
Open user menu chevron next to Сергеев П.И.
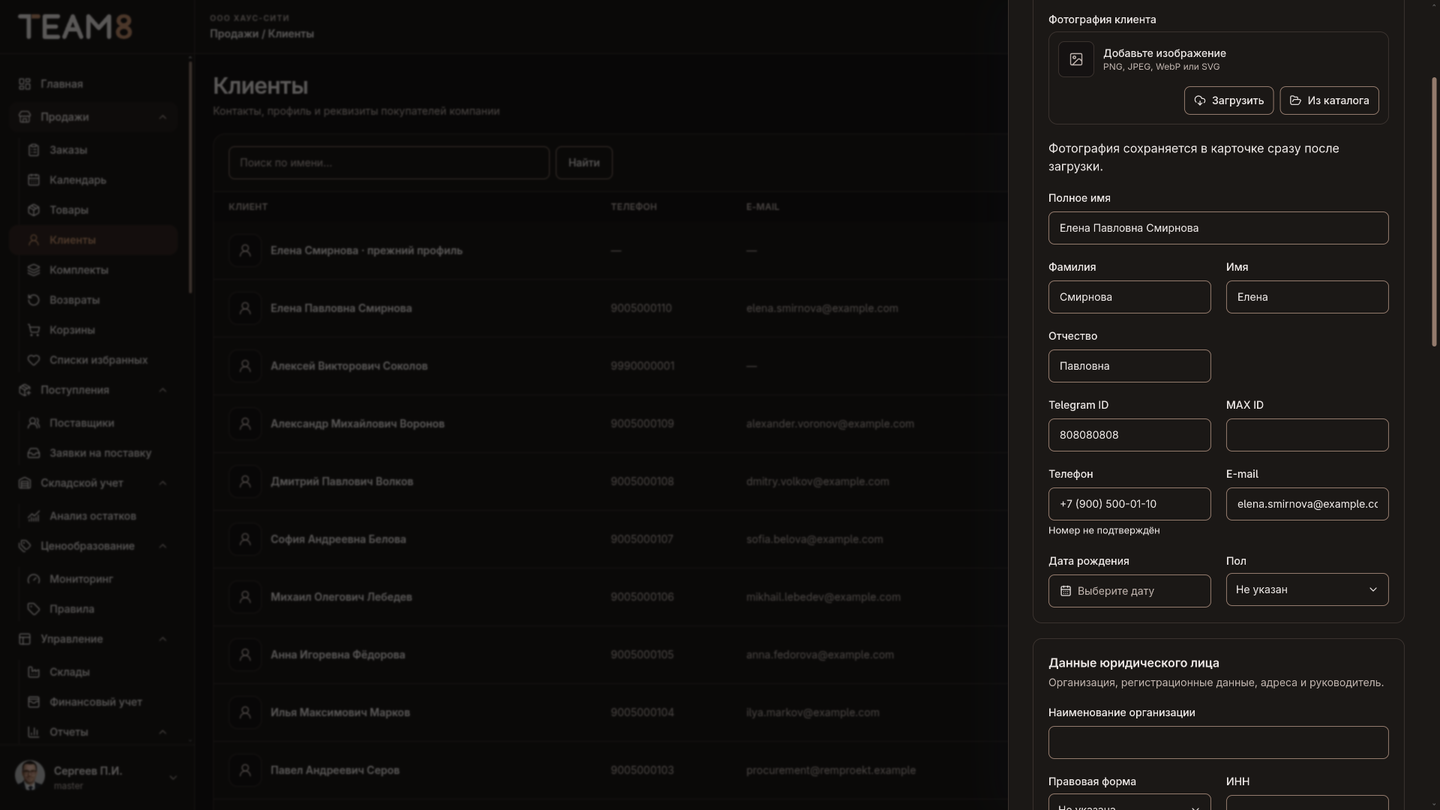pos(172,778)
